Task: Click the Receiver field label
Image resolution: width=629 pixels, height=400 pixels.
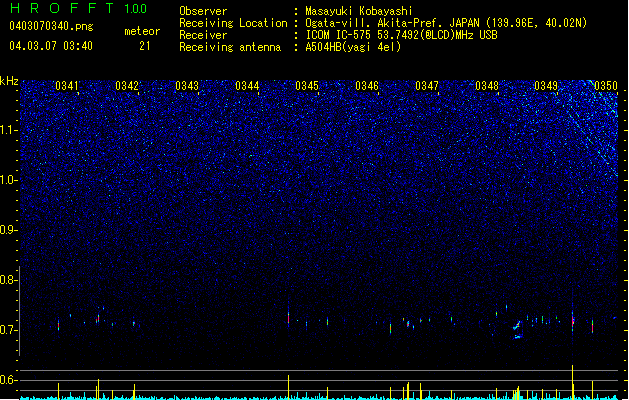Action: point(203,35)
